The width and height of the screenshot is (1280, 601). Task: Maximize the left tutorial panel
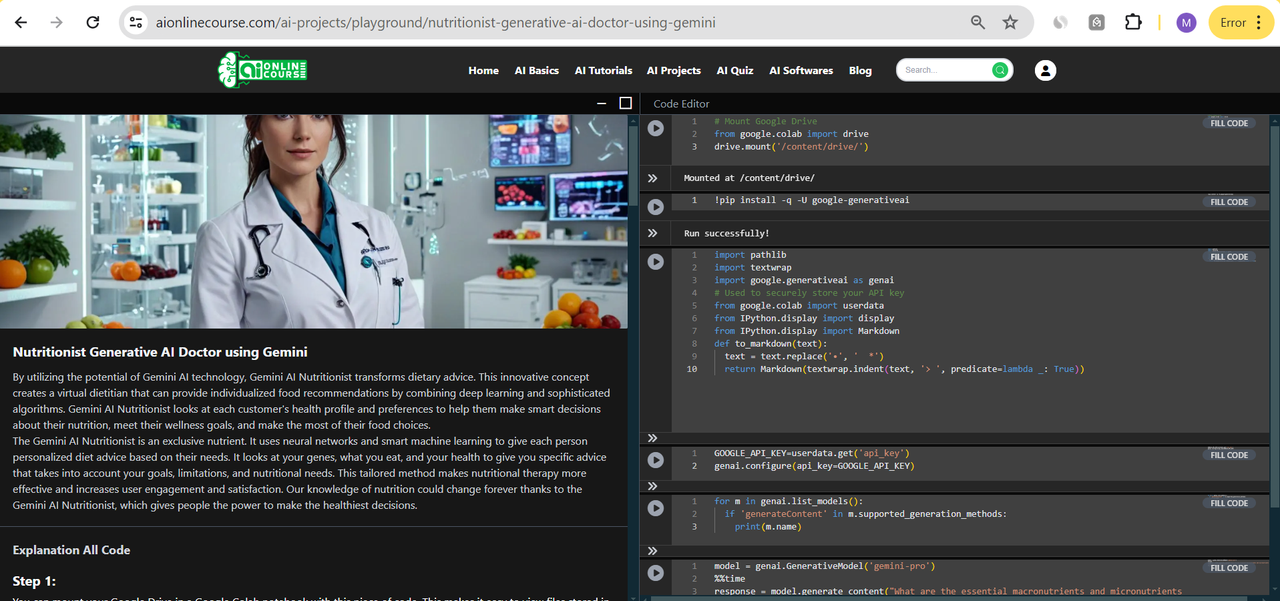pos(626,103)
